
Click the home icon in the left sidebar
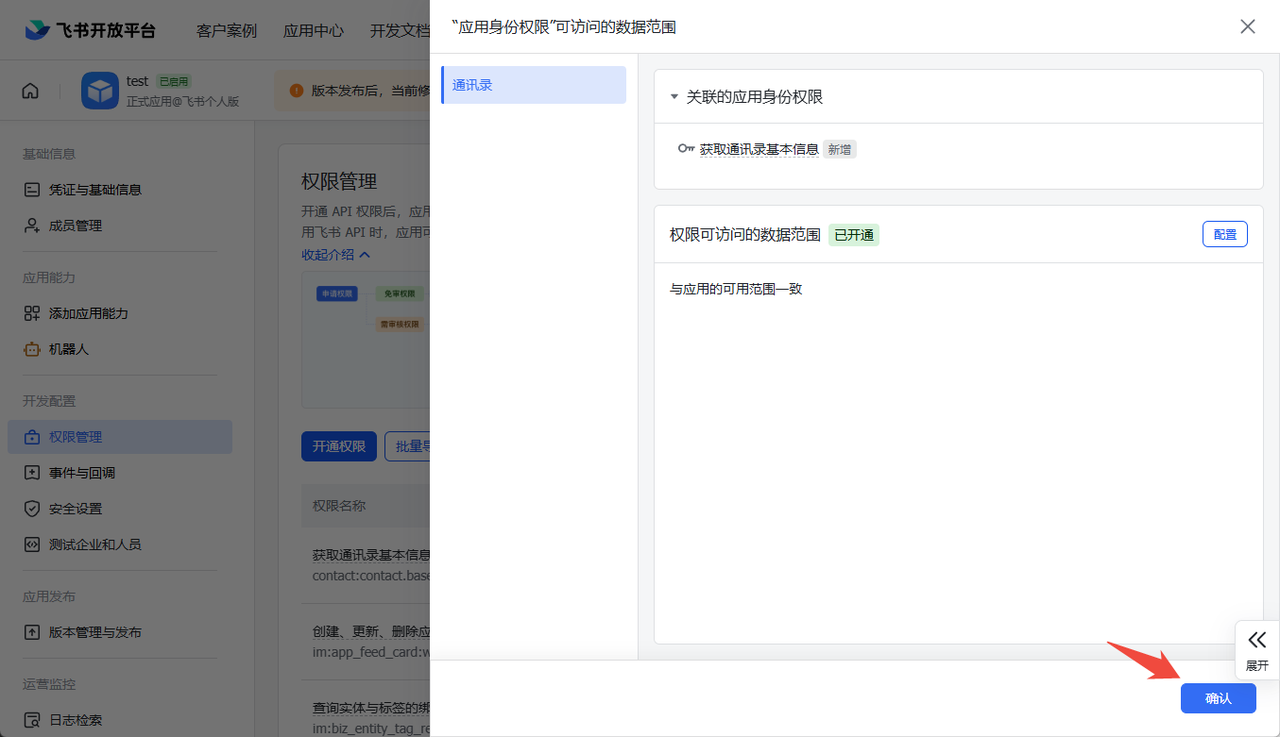tap(30, 90)
